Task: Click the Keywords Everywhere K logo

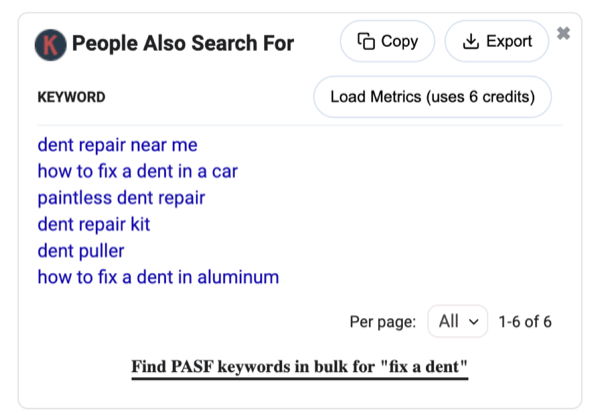Action: point(51,45)
